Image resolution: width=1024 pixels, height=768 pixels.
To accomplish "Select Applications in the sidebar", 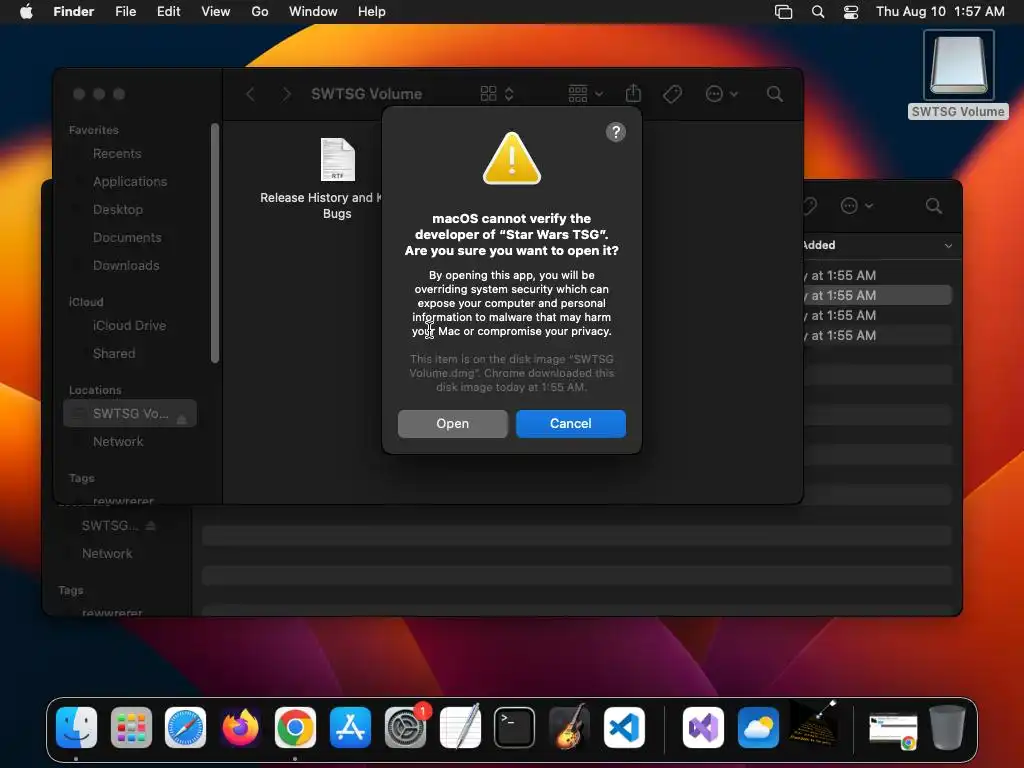I will pos(129,182).
